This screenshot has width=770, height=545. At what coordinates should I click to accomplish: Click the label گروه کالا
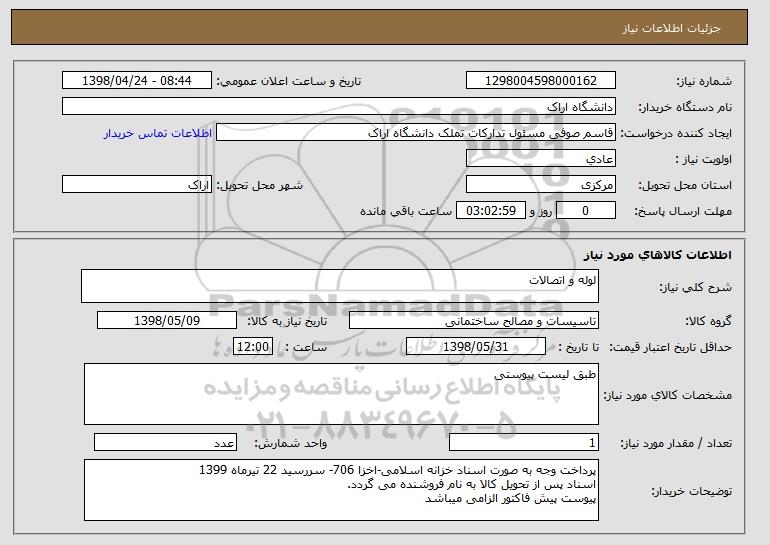click(708, 321)
